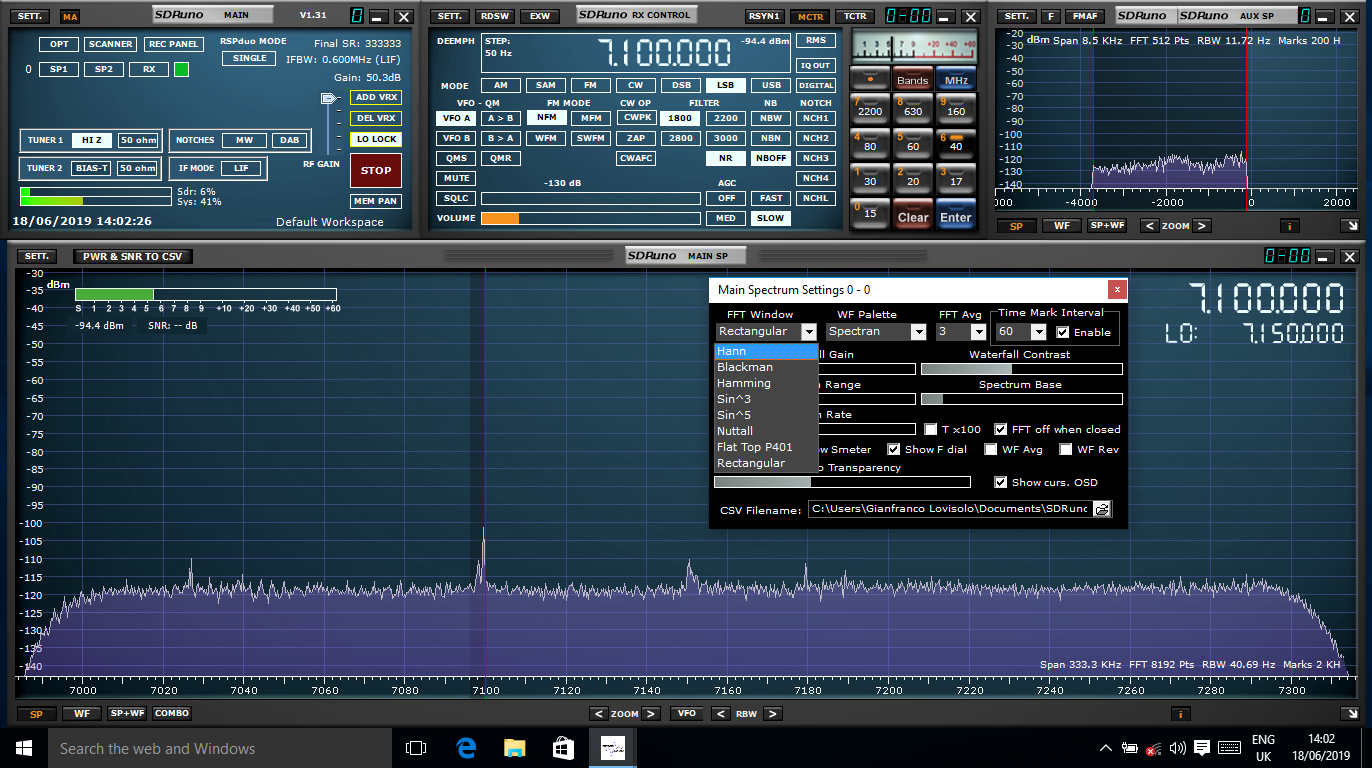Viewport: 1372px width, 768px height.
Task: Click the CSV Filename path field
Action: [x=950, y=509]
